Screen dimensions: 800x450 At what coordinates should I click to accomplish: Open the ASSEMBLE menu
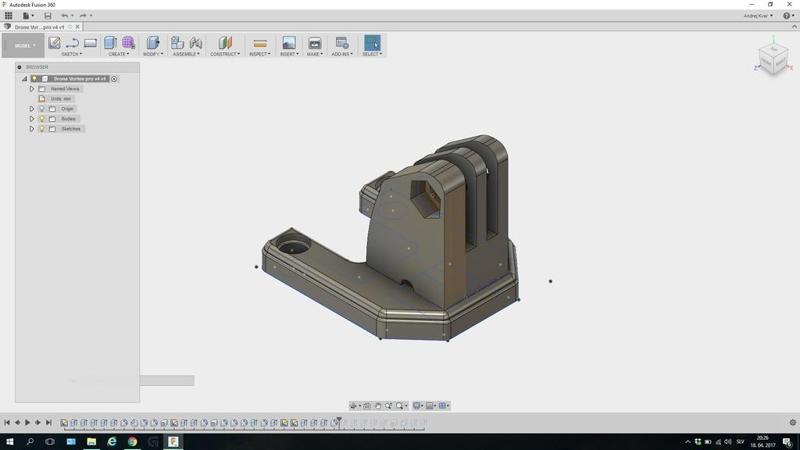(x=186, y=54)
